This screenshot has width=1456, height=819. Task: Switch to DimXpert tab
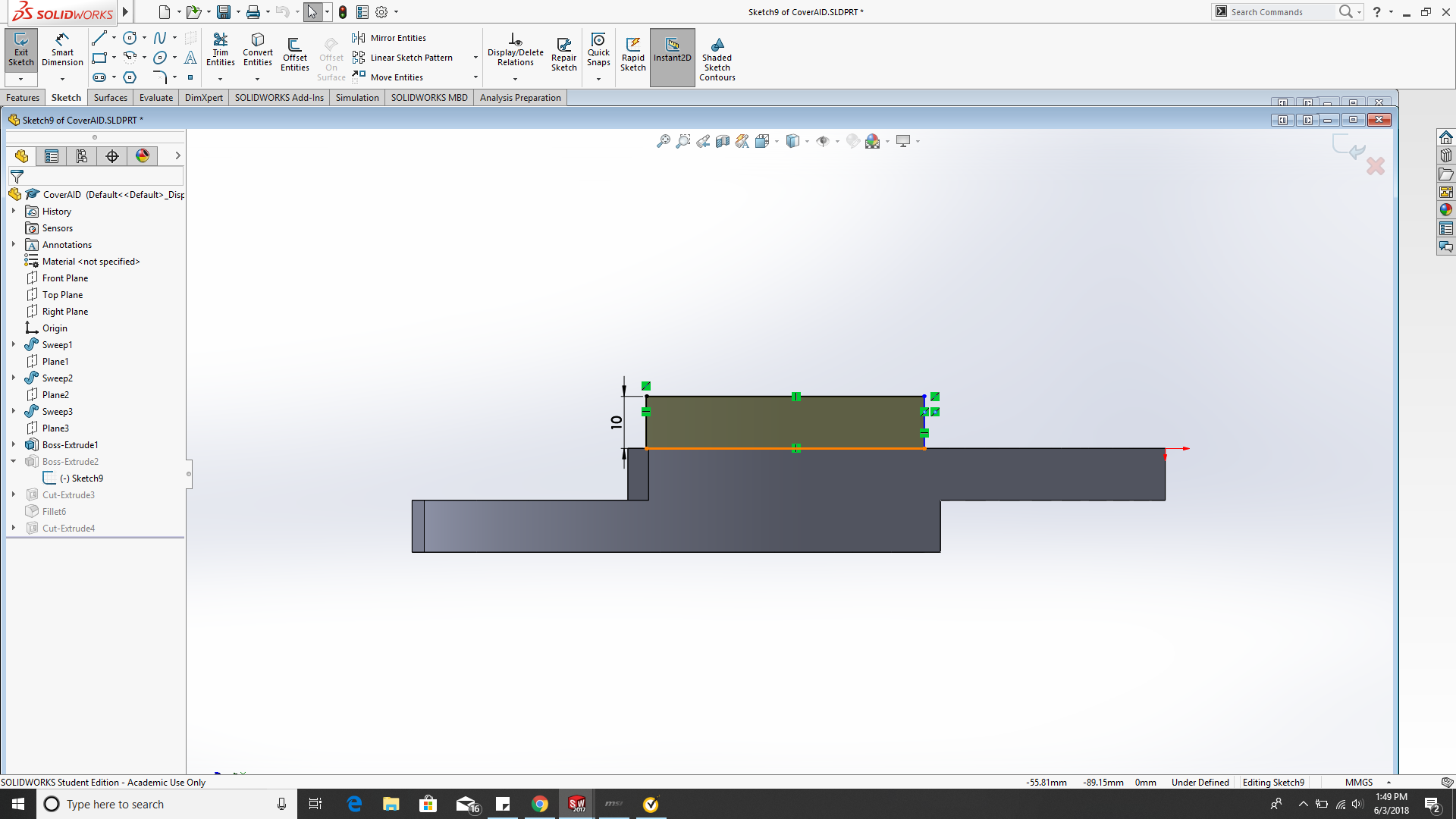[204, 98]
